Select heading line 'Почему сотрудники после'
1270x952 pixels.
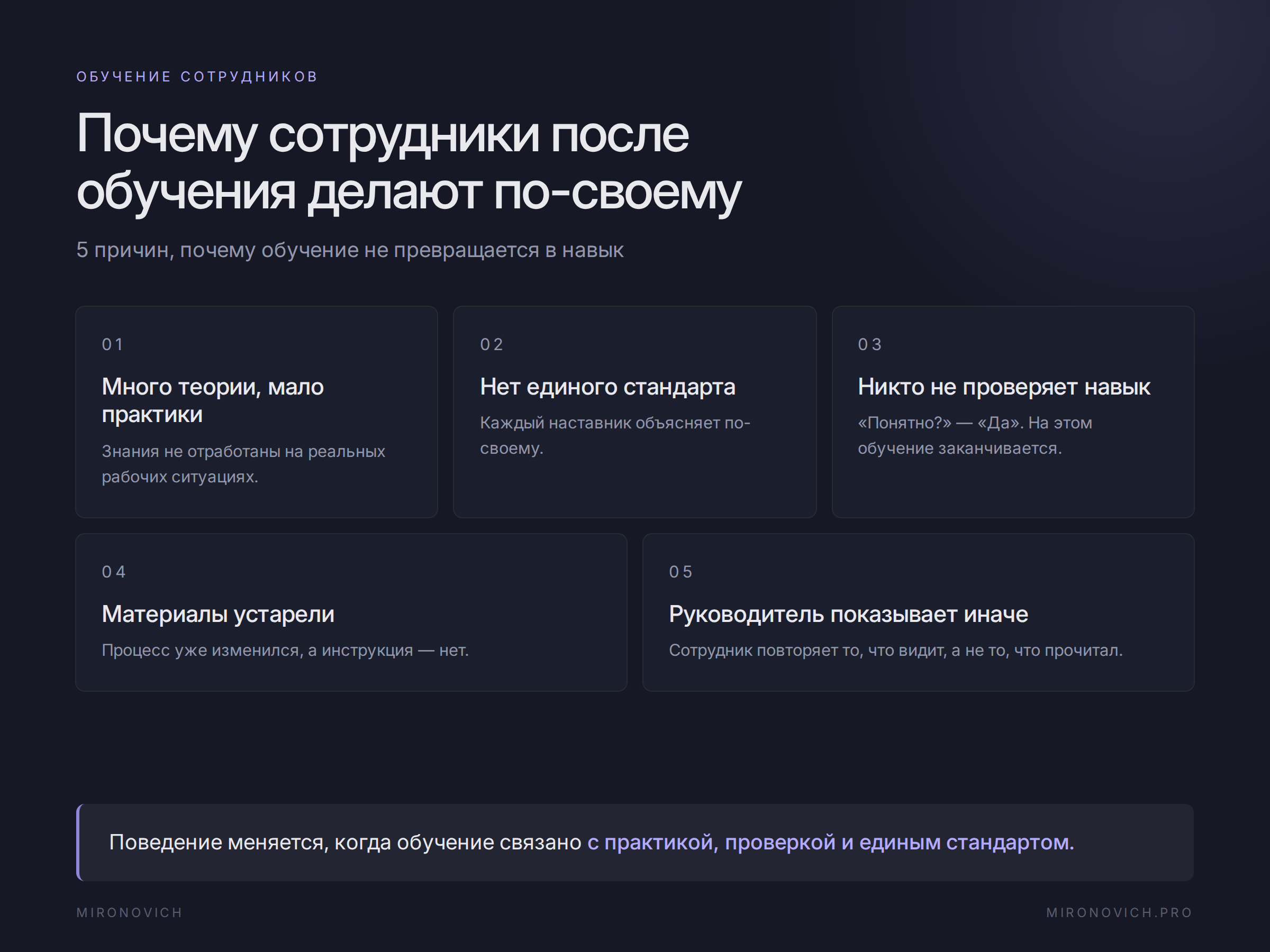point(383,135)
